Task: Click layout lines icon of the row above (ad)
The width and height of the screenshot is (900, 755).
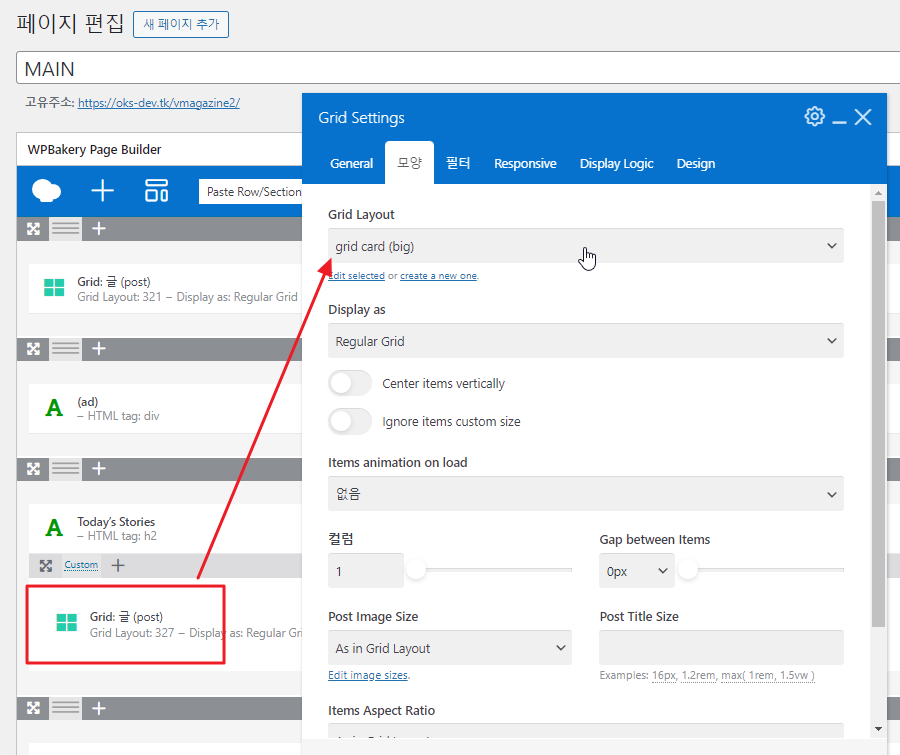Action: point(65,349)
